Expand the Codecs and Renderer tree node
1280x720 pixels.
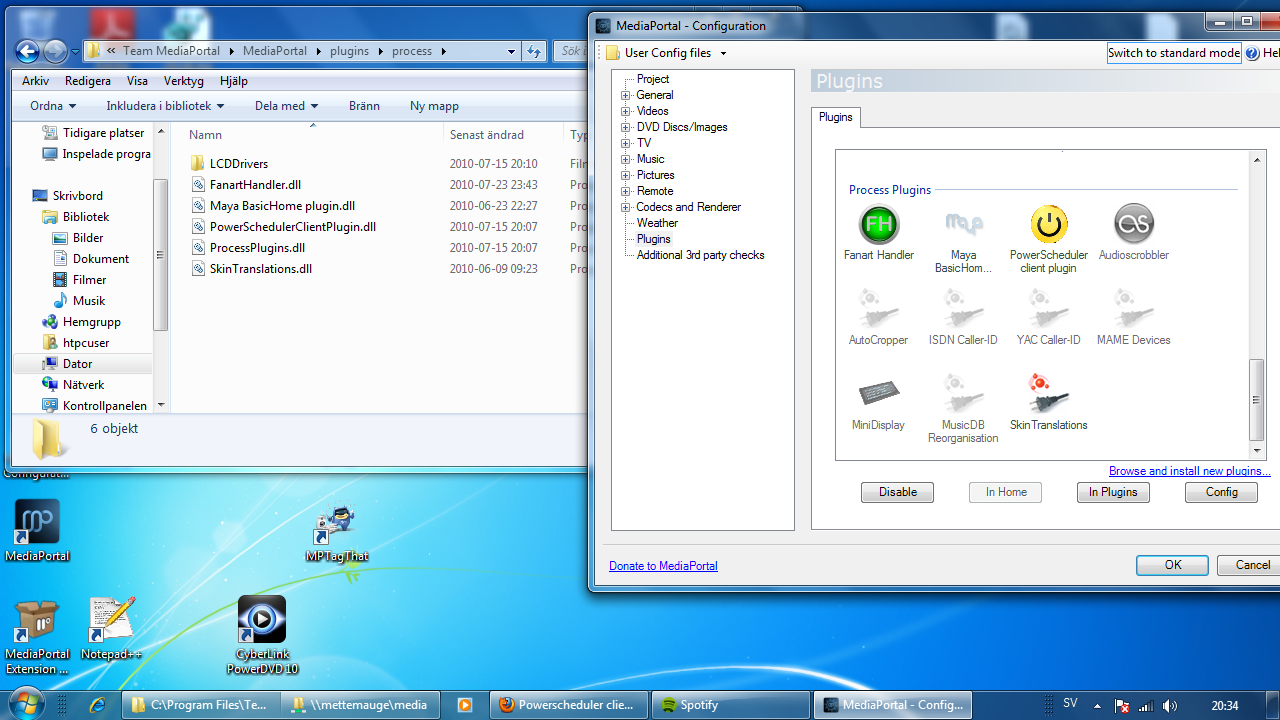pos(626,207)
